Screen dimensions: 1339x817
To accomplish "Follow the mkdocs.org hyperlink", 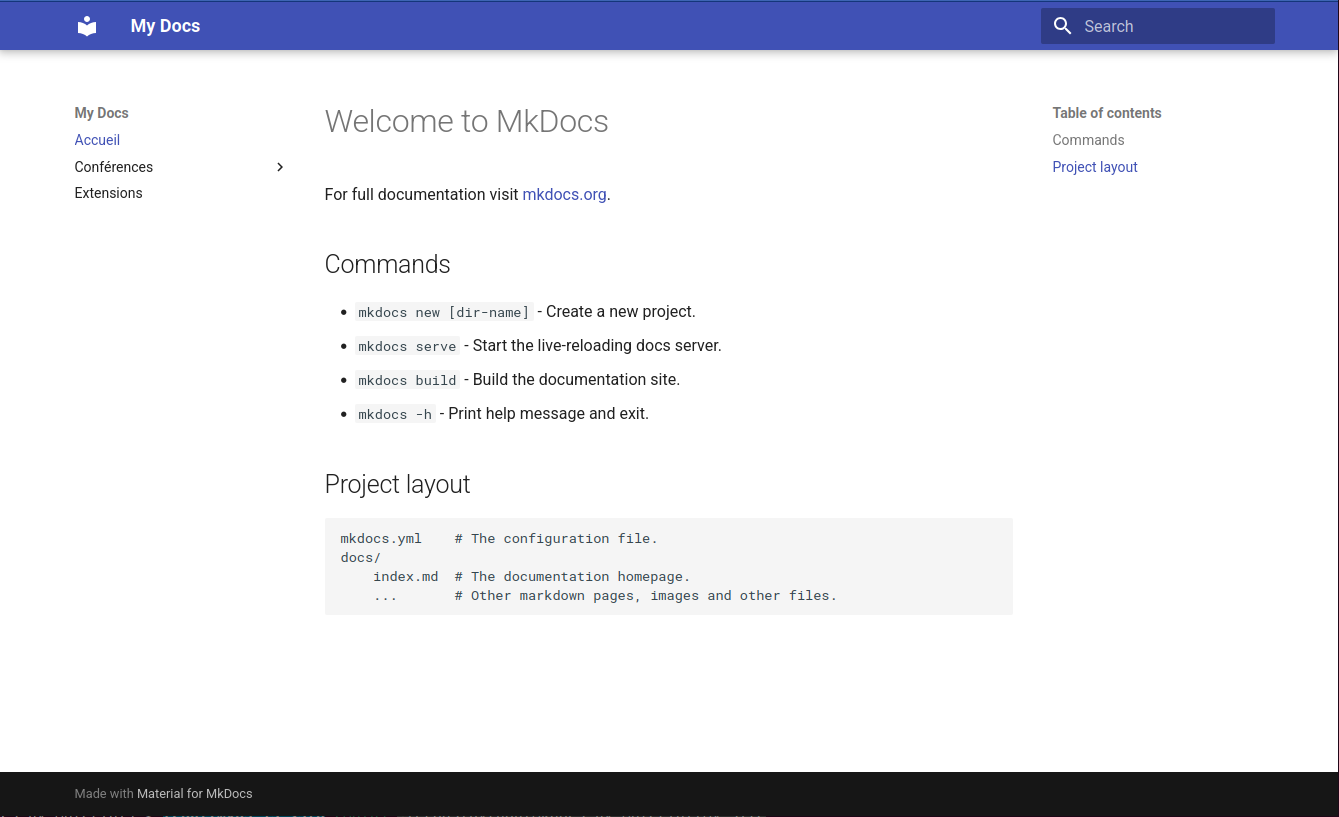I will [x=564, y=194].
